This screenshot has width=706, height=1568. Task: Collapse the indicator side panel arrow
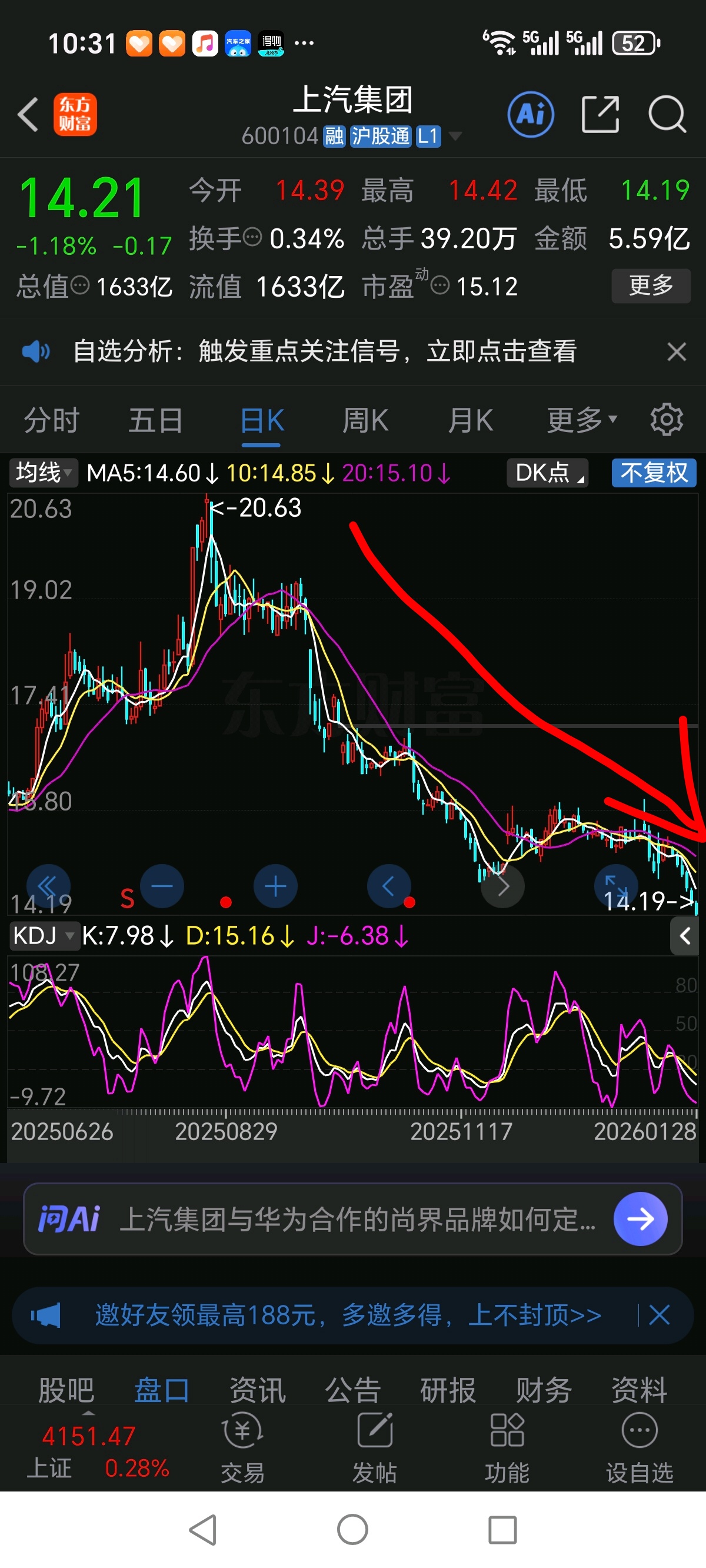(x=685, y=936)
